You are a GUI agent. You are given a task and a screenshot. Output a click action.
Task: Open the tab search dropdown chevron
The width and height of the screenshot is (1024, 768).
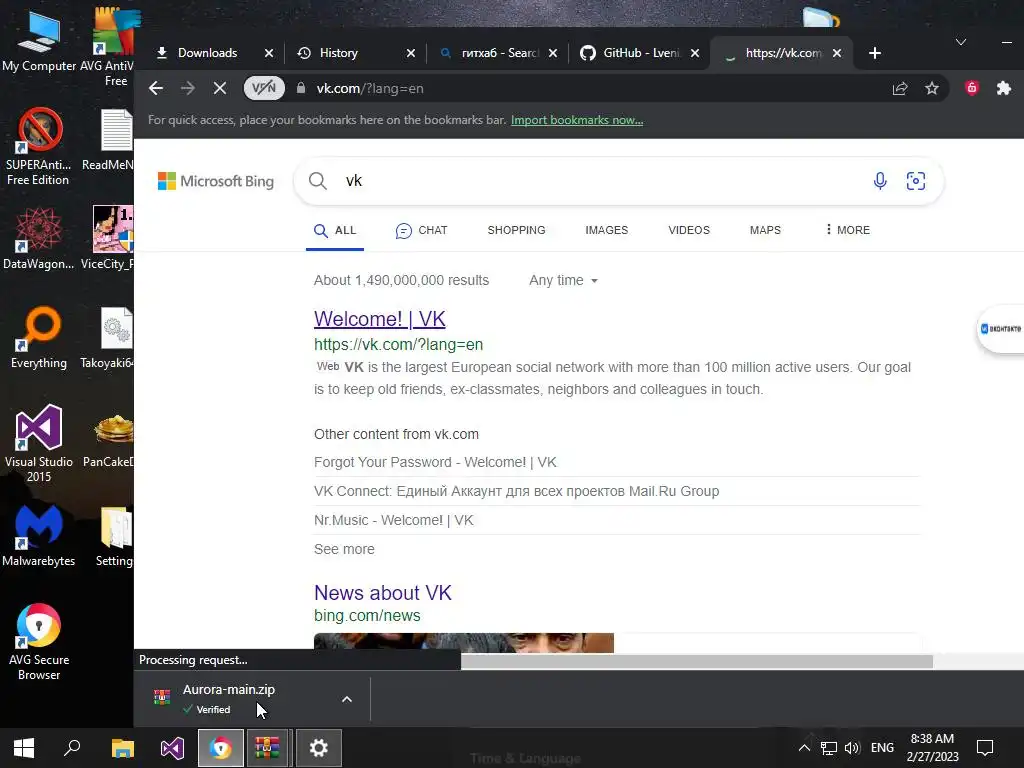click(x=961, y=42)
